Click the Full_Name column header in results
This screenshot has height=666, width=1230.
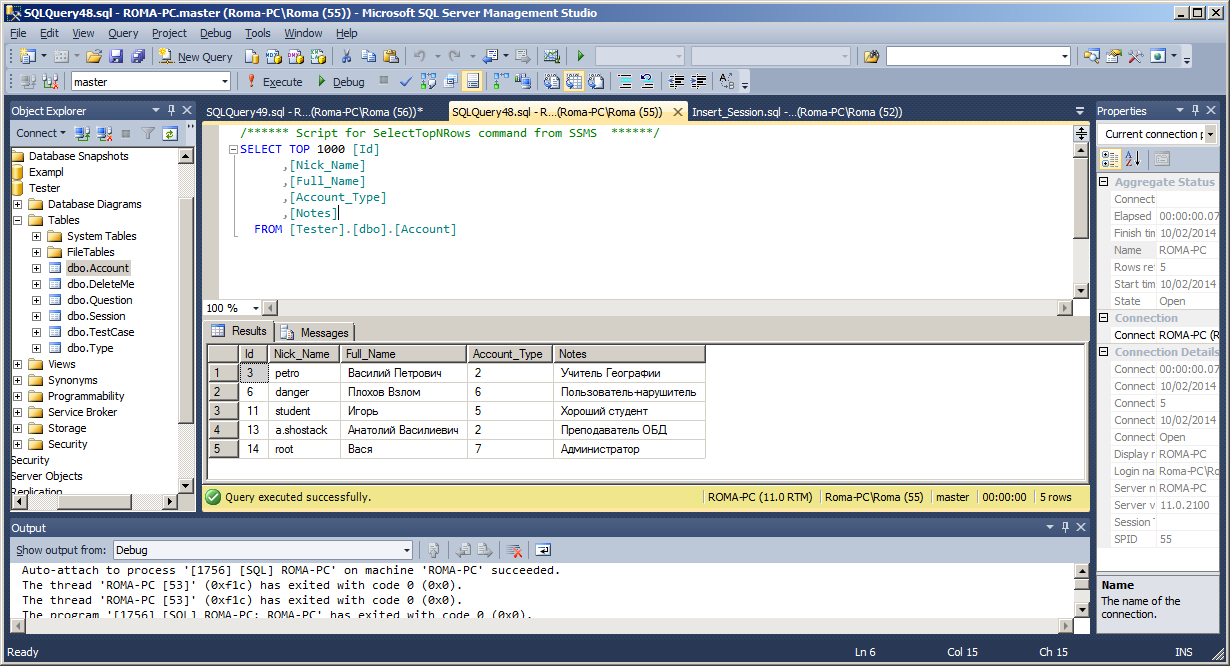coord(402,354)
